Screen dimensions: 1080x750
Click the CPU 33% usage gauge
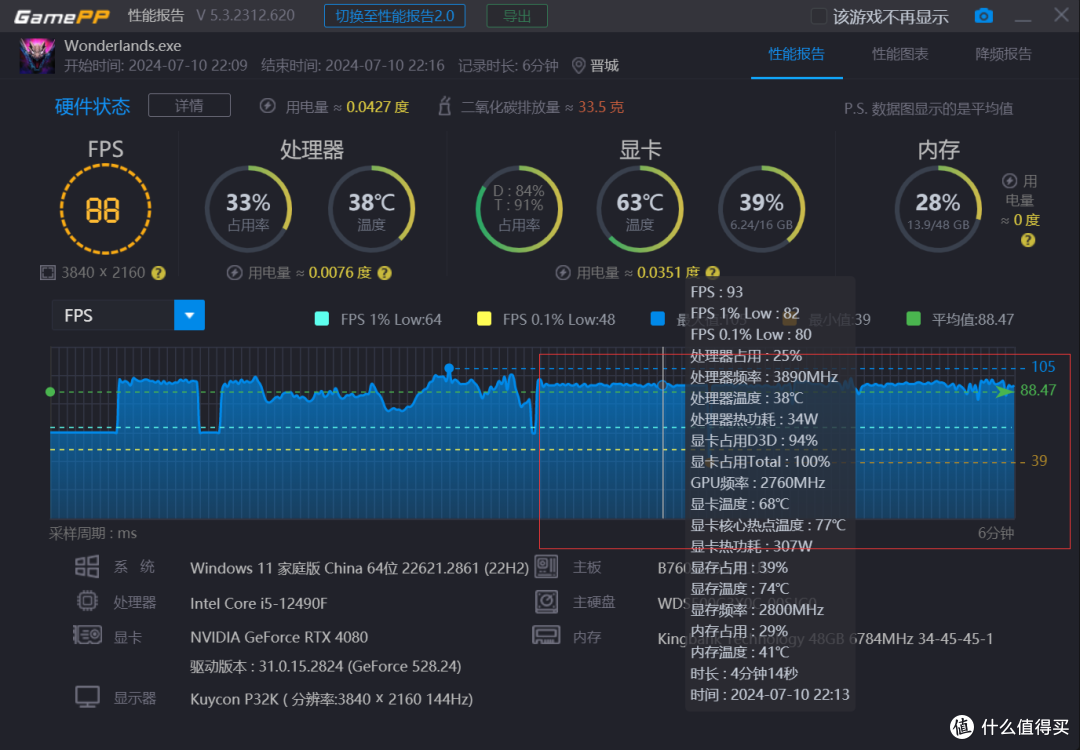(x=248, y=209)
